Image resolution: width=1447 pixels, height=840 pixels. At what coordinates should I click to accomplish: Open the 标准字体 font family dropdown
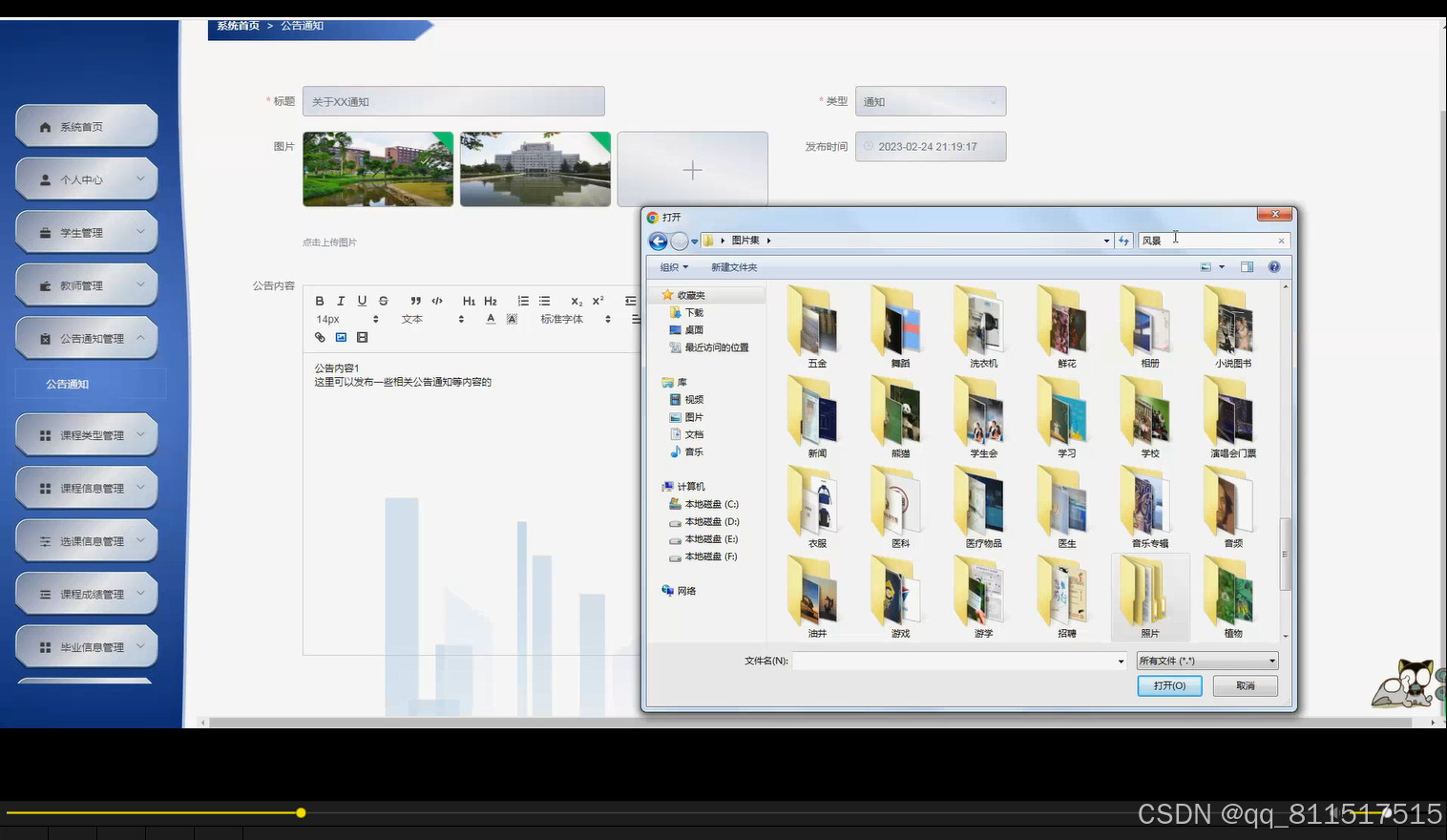pyautogui.click(x=576, y=319)
